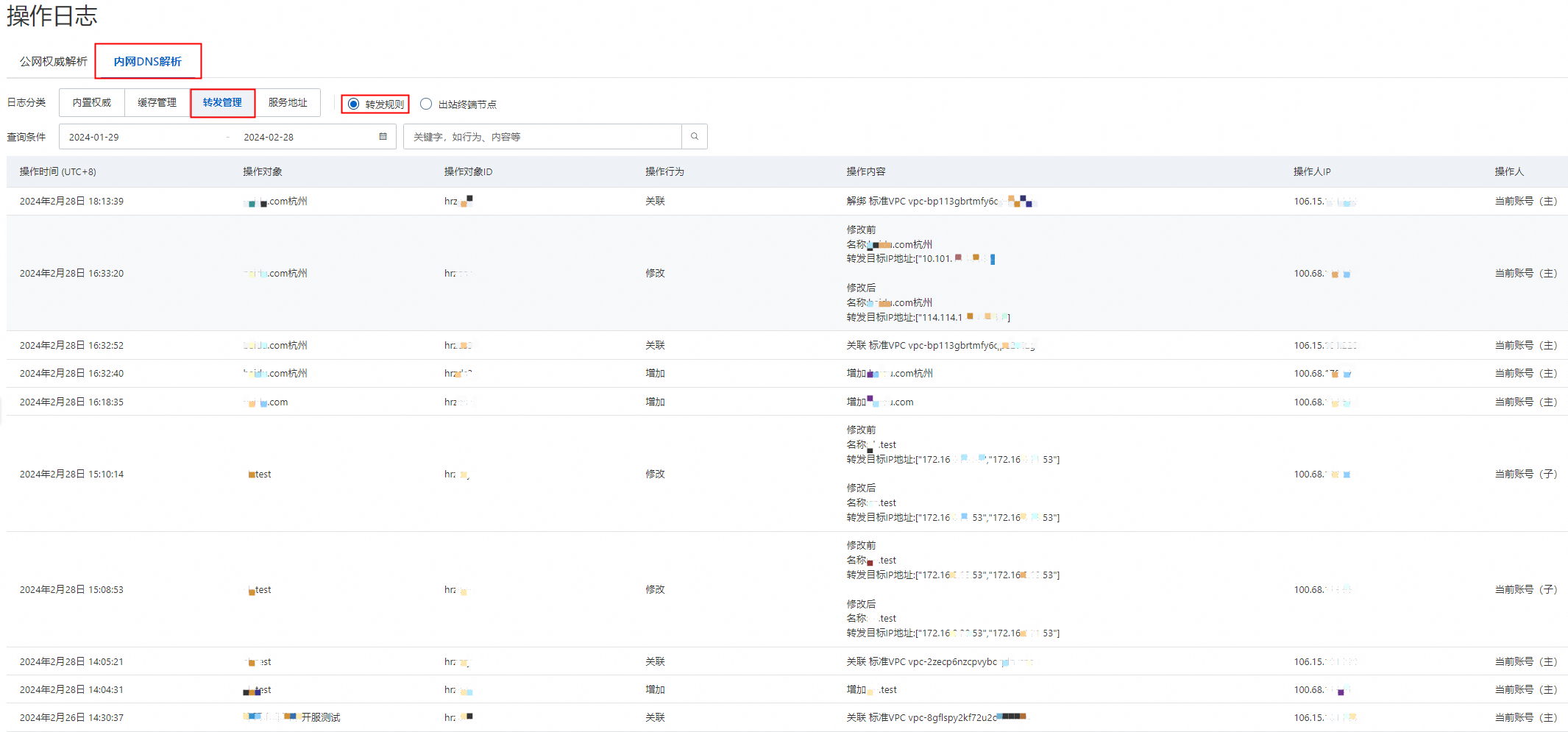Image resolution: width=1568 pixels, height=732 pixels.
Task: Select the 转发规则 radio option
Action: click(x=353, y=104)
